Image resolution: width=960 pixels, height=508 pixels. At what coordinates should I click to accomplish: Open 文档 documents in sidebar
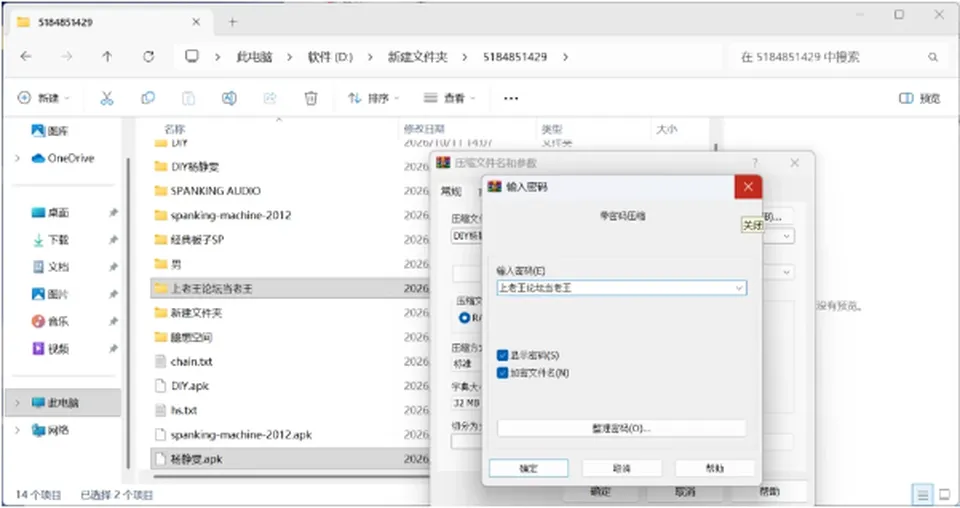50,267
